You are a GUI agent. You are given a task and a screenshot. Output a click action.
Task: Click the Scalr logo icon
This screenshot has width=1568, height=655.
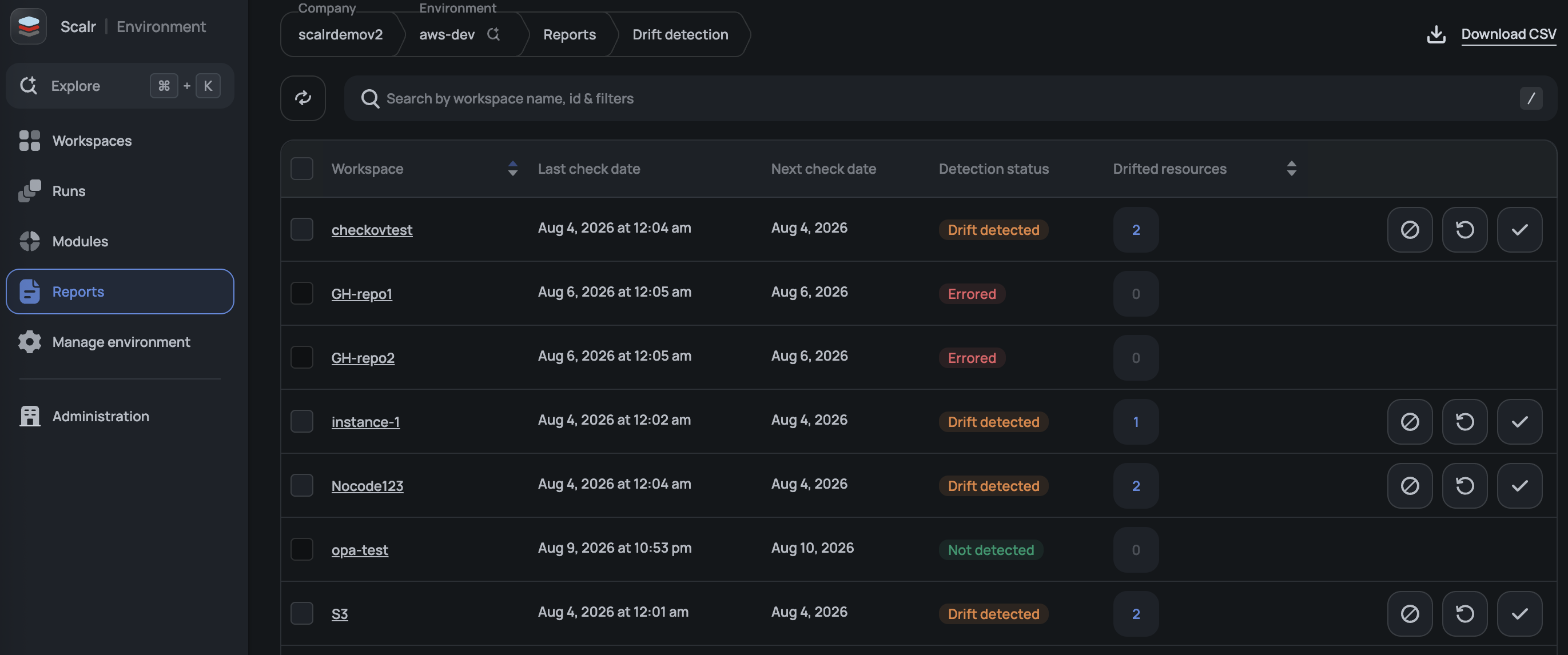[x=29, y=26]
